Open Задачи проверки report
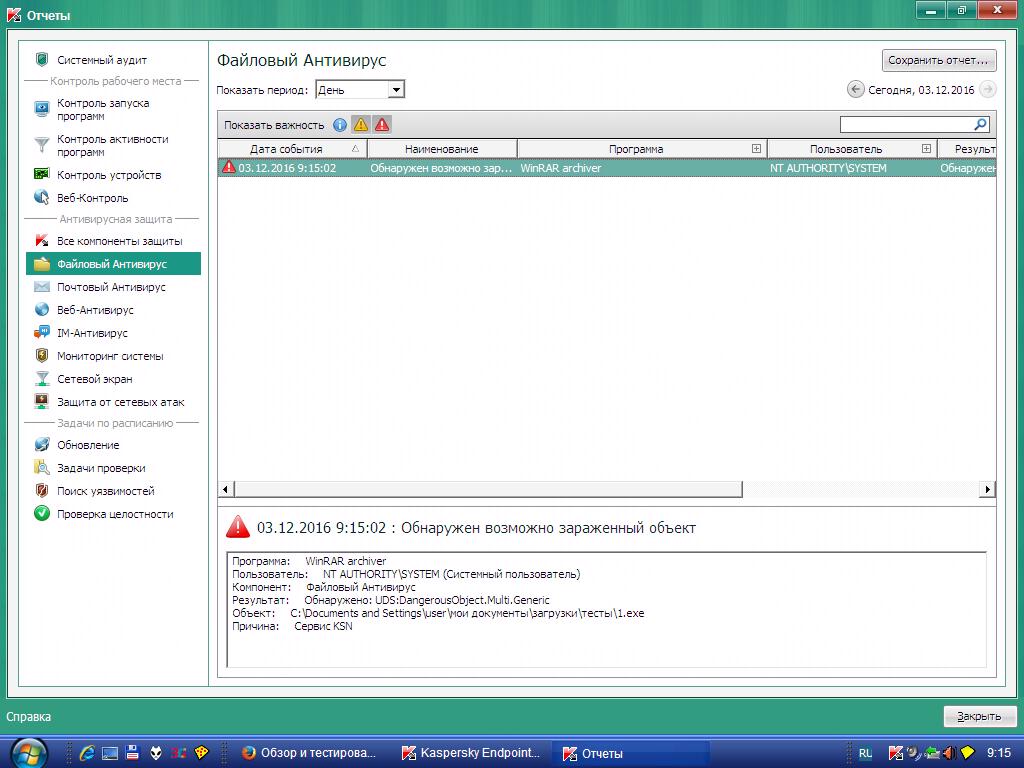This screenshot has width=1024, height=768. 101,468
